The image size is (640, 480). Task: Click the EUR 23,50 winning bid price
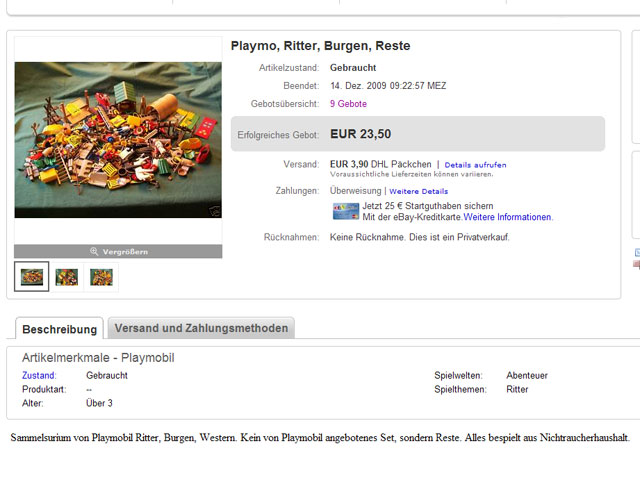pos(360,134)
